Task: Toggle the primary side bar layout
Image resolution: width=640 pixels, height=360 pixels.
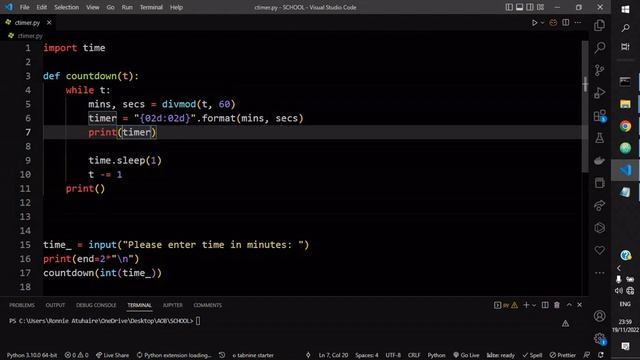Action: pos(509,7)
